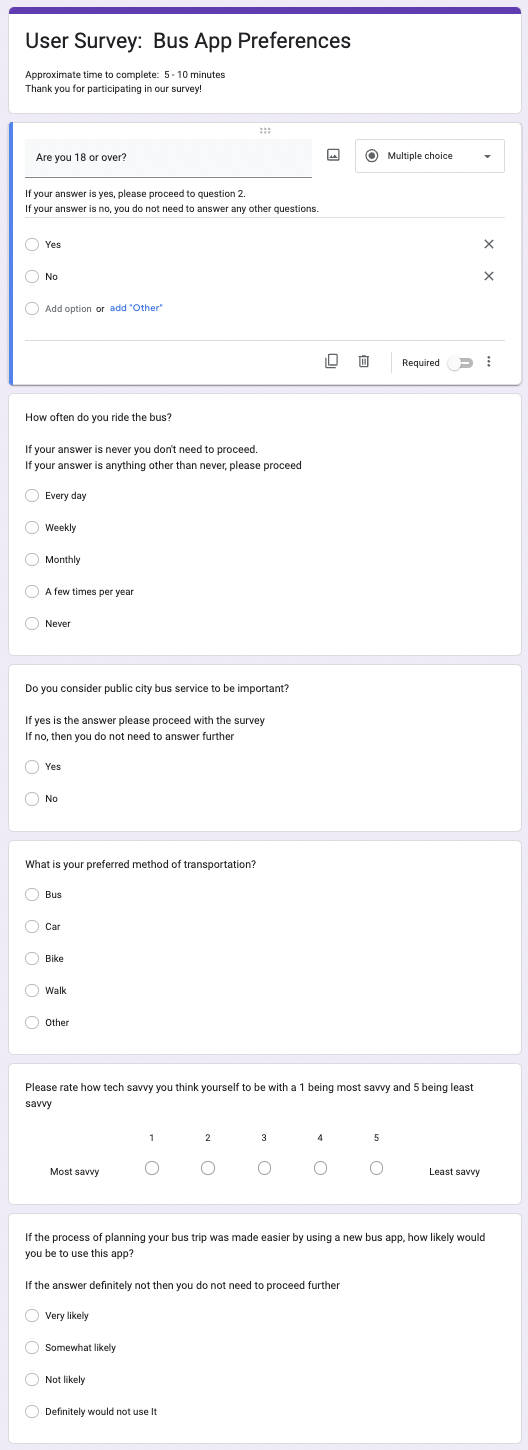Viewport: 528px width, 1450px height.
Task: Click the add image icon beside question title
Action: point(334,156)
